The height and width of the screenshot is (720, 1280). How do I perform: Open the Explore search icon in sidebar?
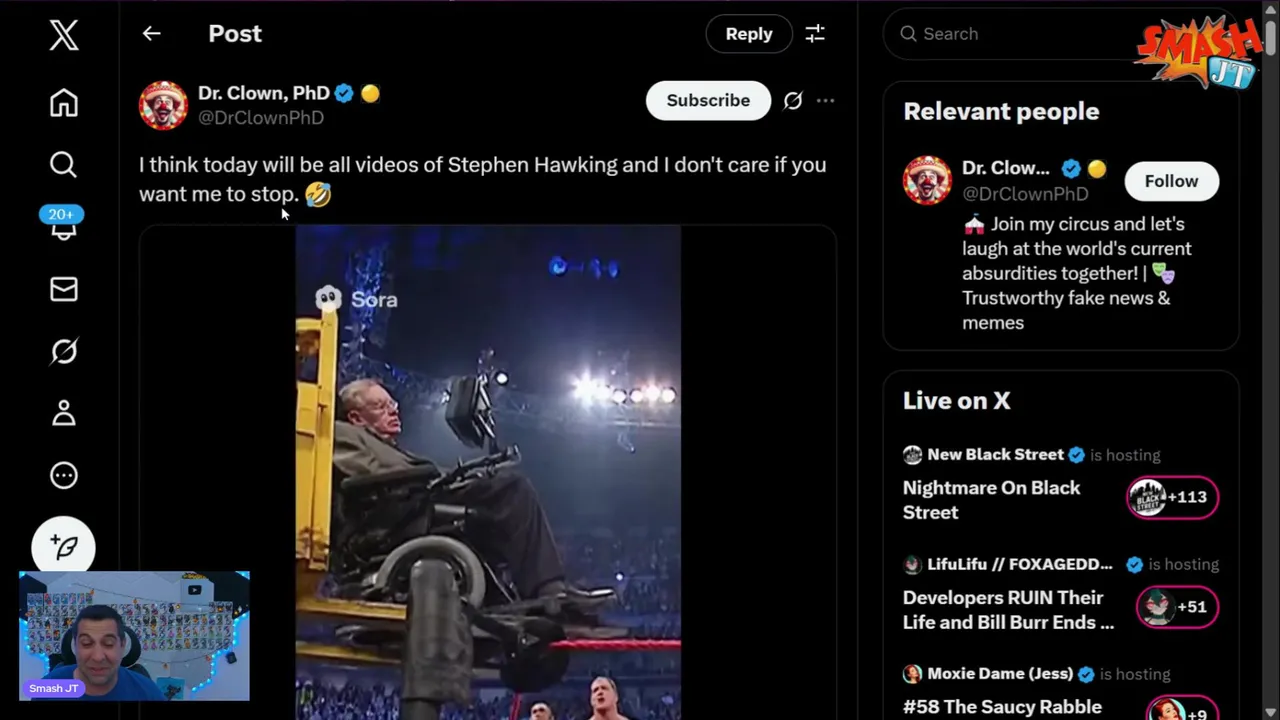[64, 165]
